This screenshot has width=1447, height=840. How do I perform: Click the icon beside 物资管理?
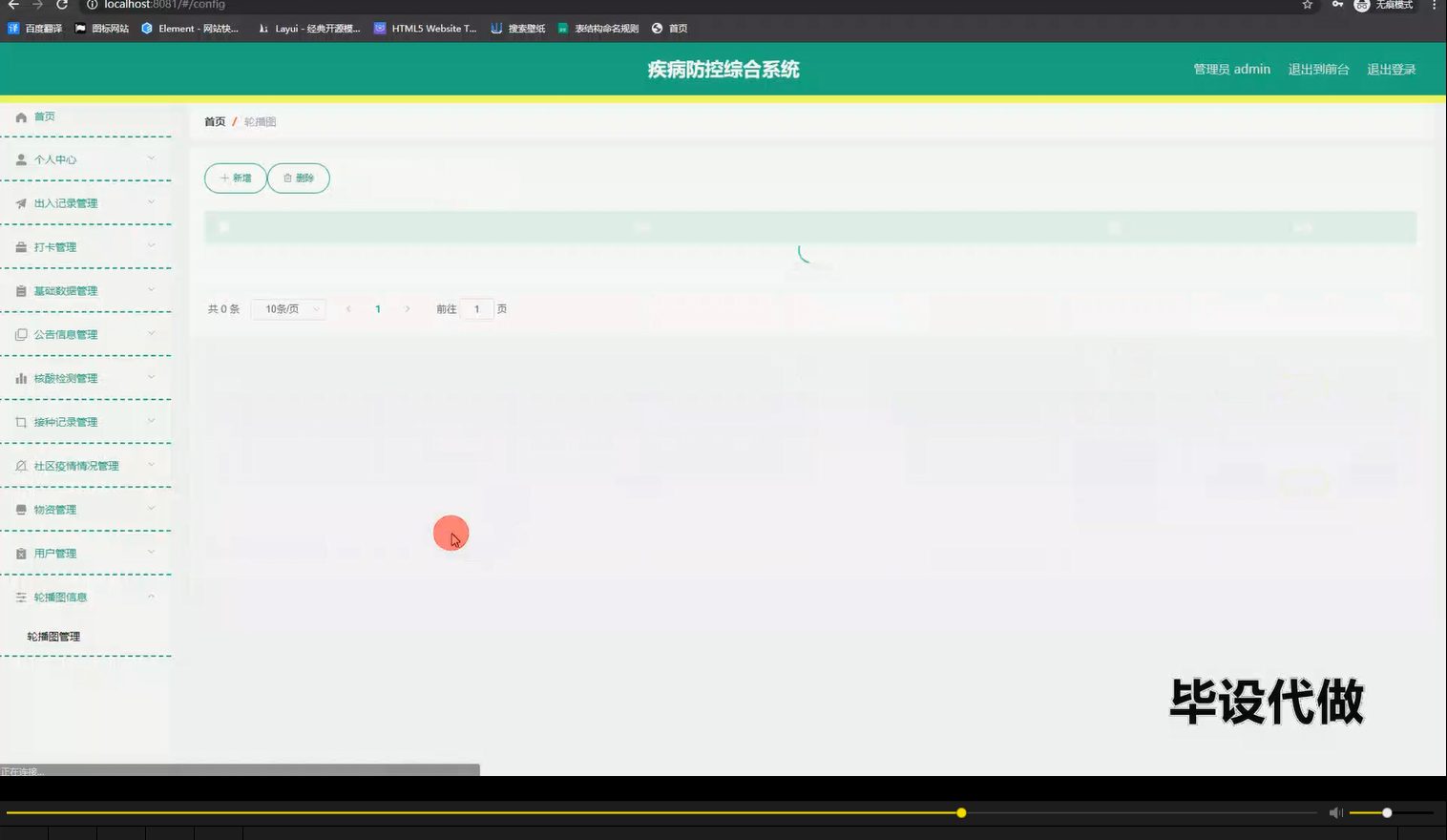[x=21, y=510]
